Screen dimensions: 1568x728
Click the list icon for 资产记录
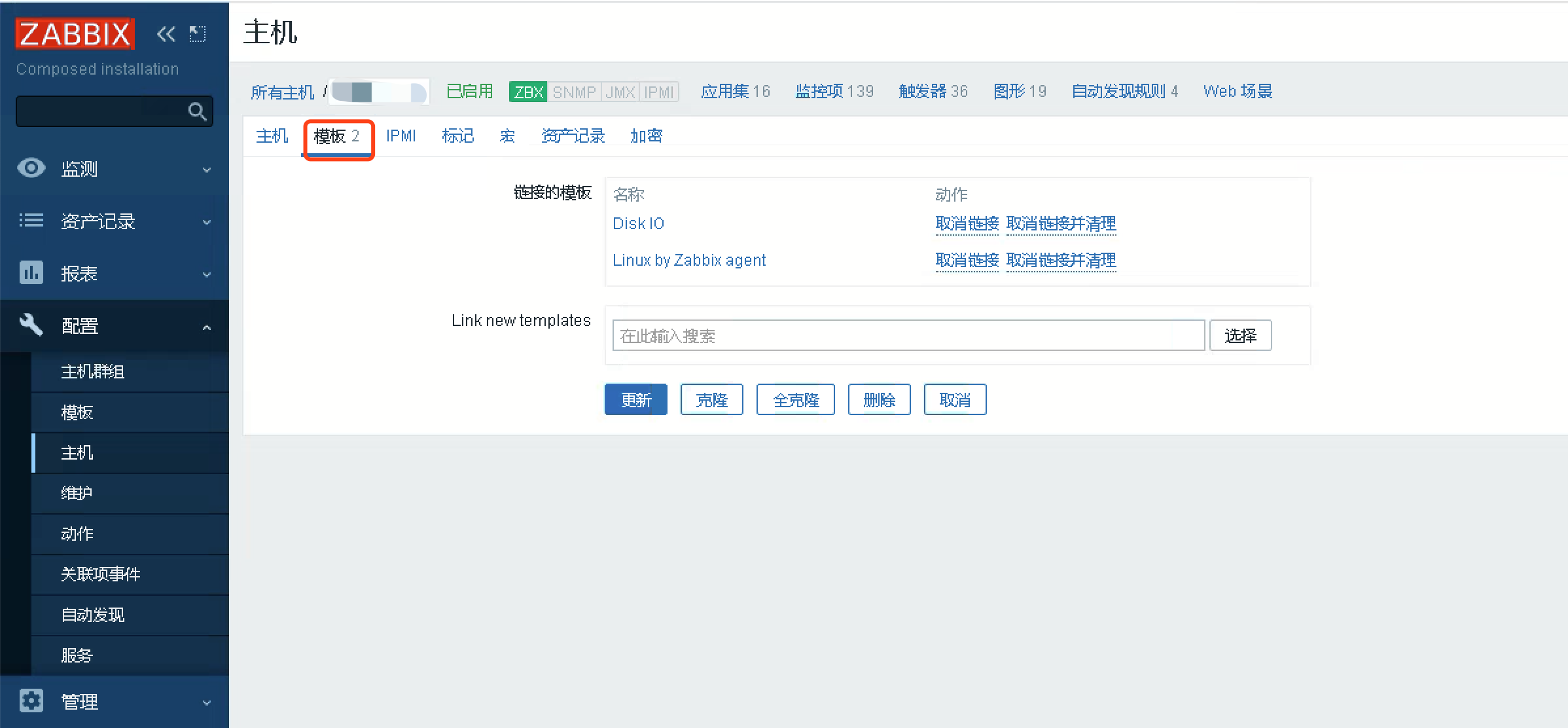coord(31,221)
